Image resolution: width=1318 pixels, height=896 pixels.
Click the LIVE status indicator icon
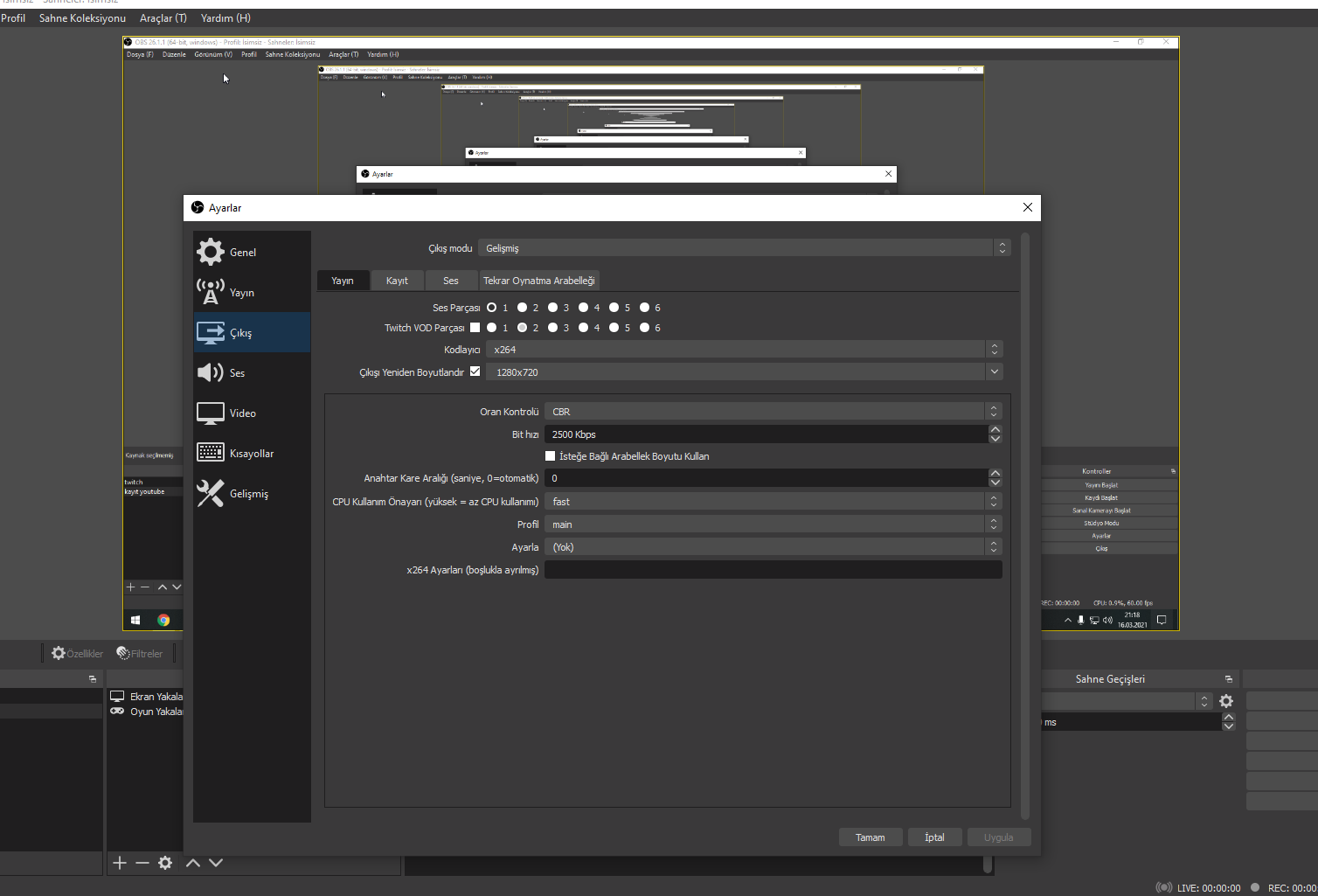click(1164, 887)
